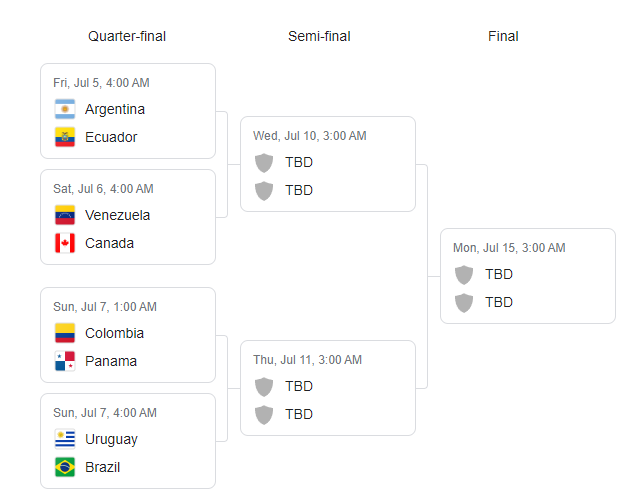Open the Brazil team name link
Image resolution: width=636 pixels, height=500 pixels.
pos(103,467)
